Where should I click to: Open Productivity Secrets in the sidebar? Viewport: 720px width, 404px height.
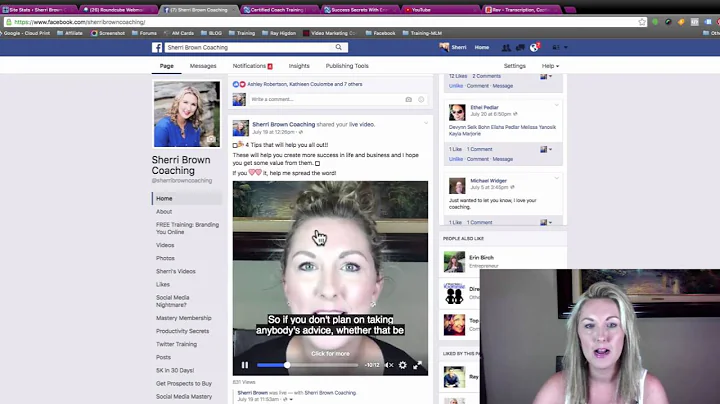182,331
